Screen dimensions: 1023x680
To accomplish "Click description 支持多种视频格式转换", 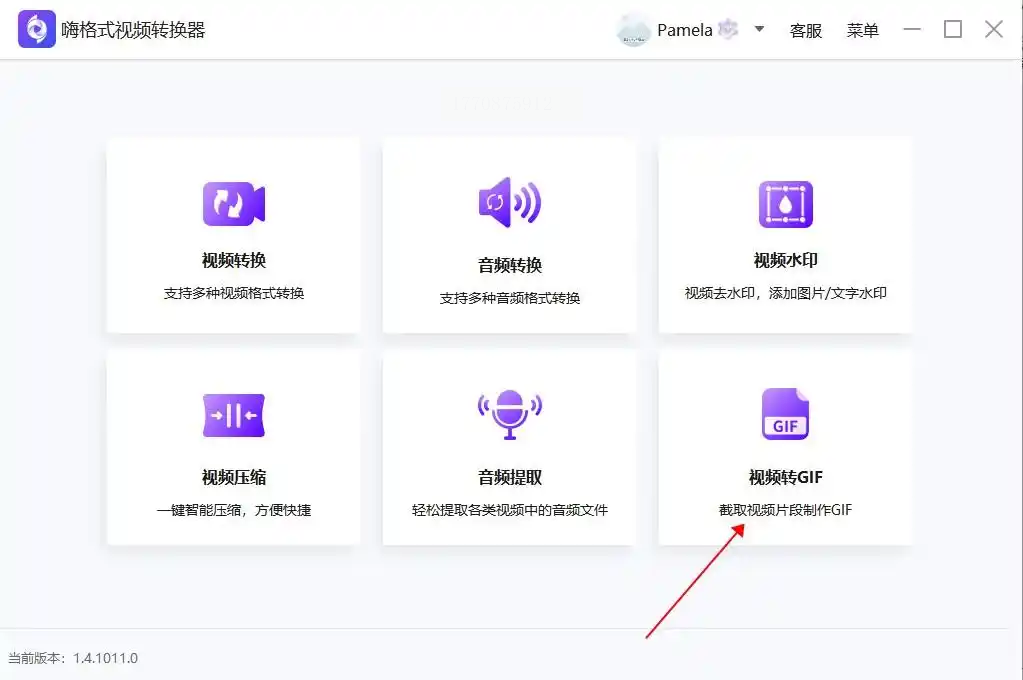I will (234, 294).
